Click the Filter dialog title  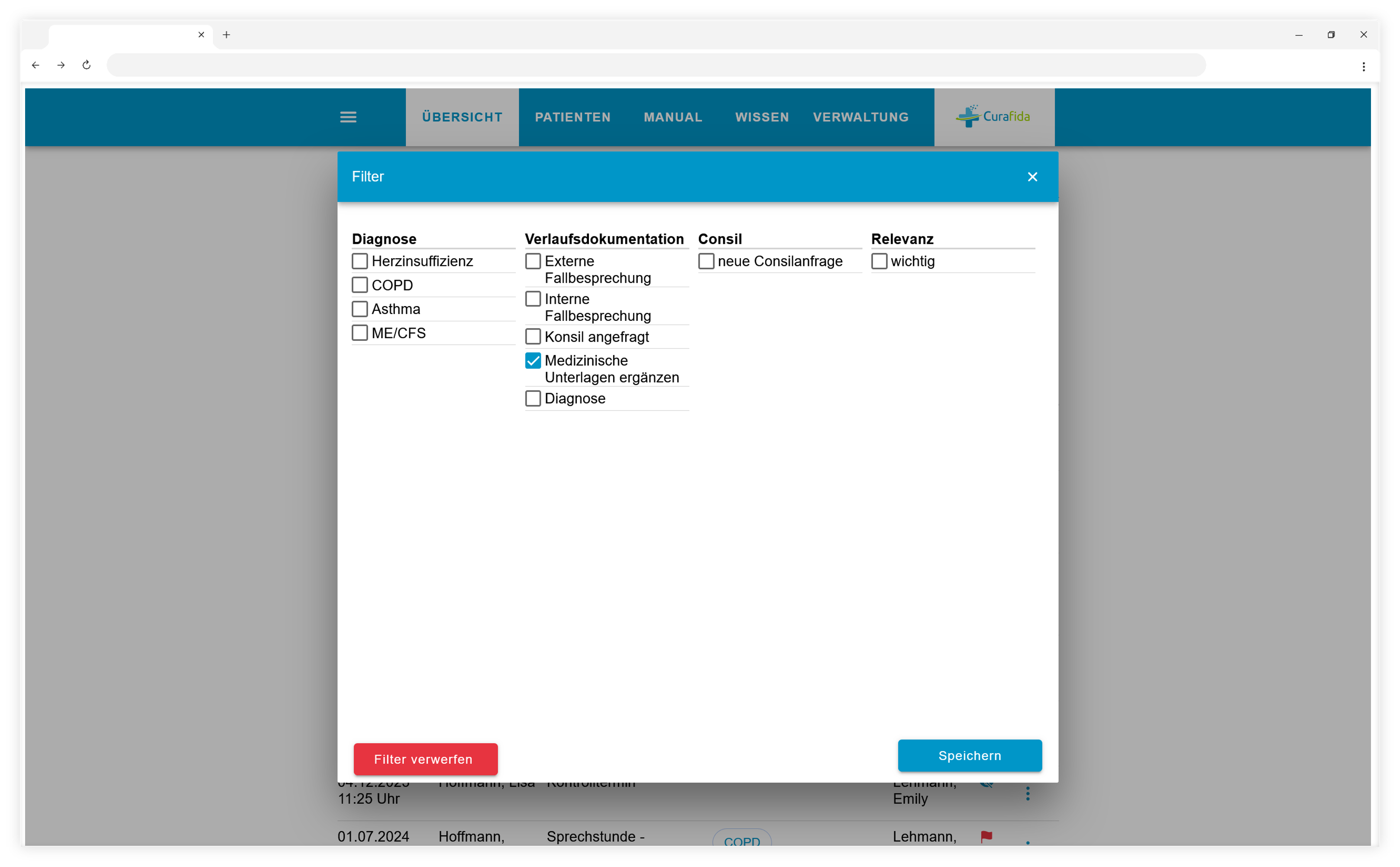pyautogui.click(x=368, y=177)
